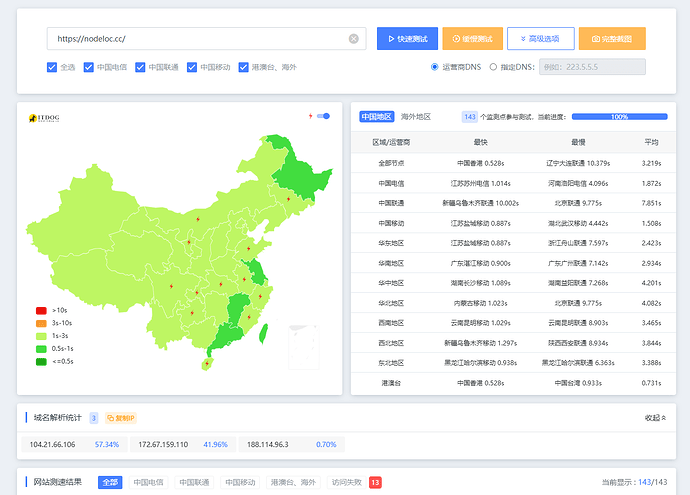The height and width of the screenshot is (495, 690).
Task: Click the orange 缓慢测试 button
Action: pyautogui.click(x=473, y=39)
